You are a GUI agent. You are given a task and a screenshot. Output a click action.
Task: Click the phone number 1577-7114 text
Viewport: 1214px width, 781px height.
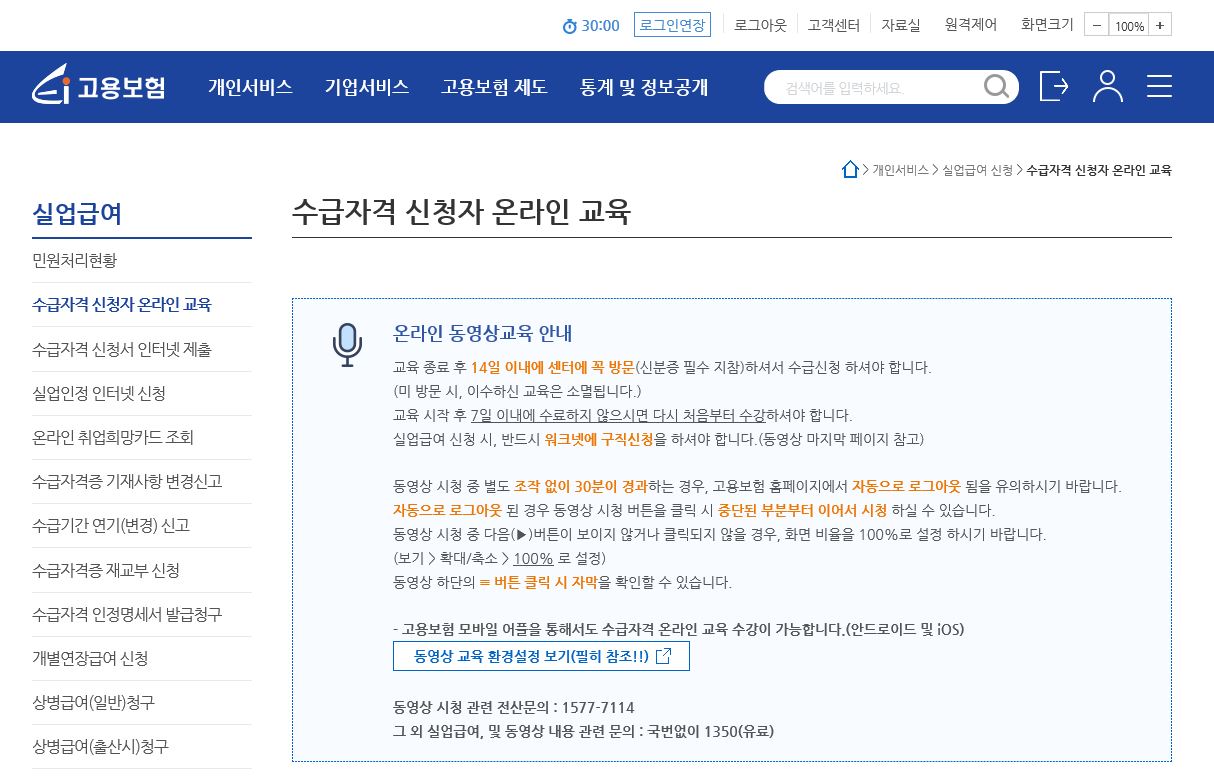(x=597, y=707)
